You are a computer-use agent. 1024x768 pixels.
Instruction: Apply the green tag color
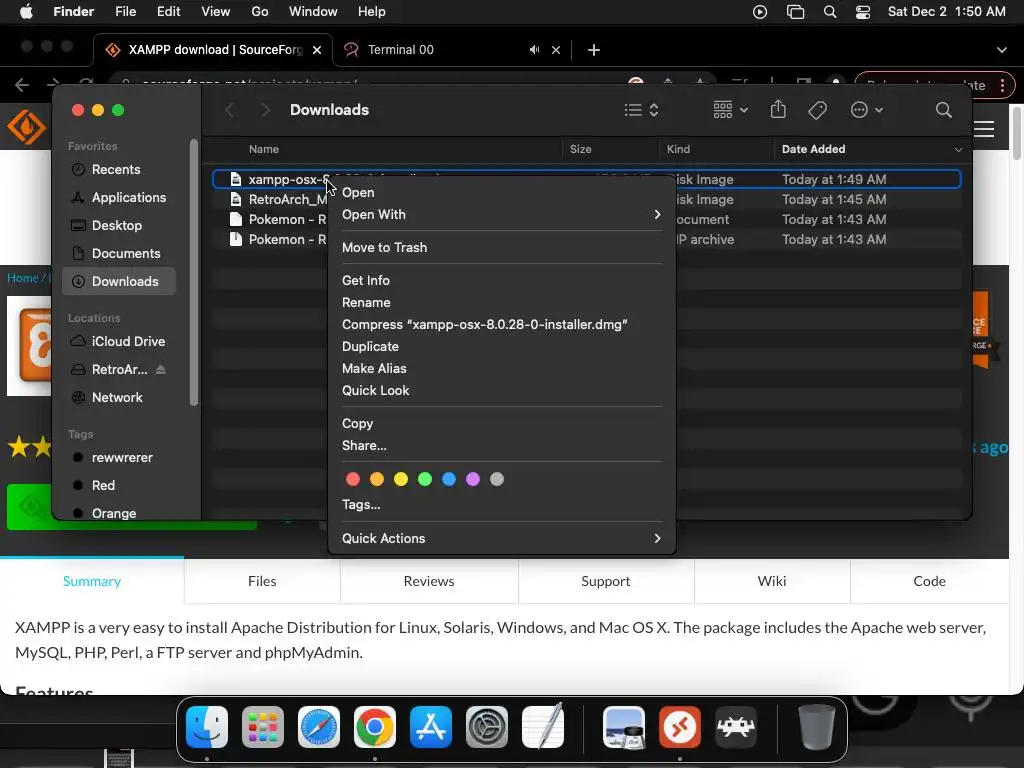coord(425,479)
